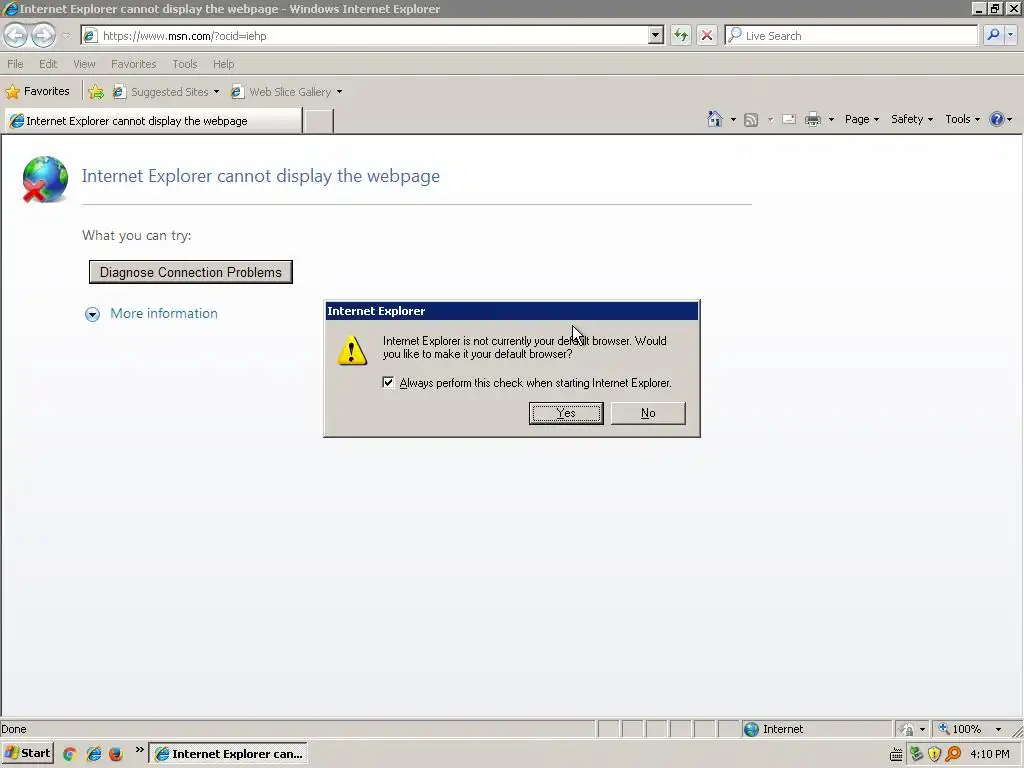The image size is (1024, 768).
Task: Refresh the page with the green arrows icon
Action: [x=680, y=35]
